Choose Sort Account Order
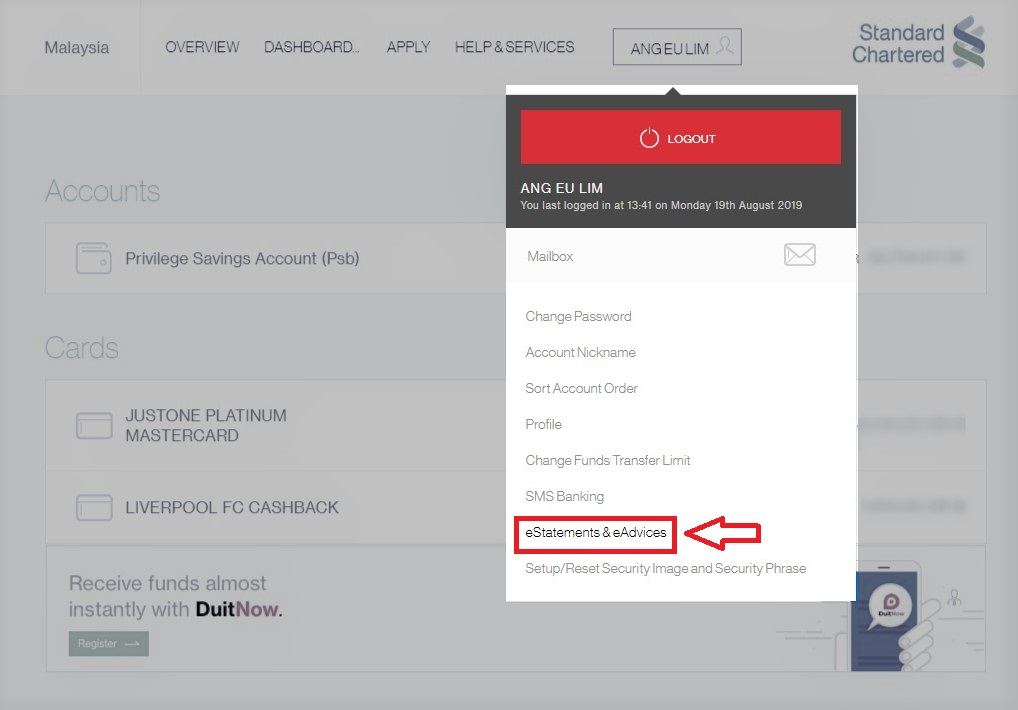Image resolution: width=1018 pixels, height=710 pixels. [581, 388]
